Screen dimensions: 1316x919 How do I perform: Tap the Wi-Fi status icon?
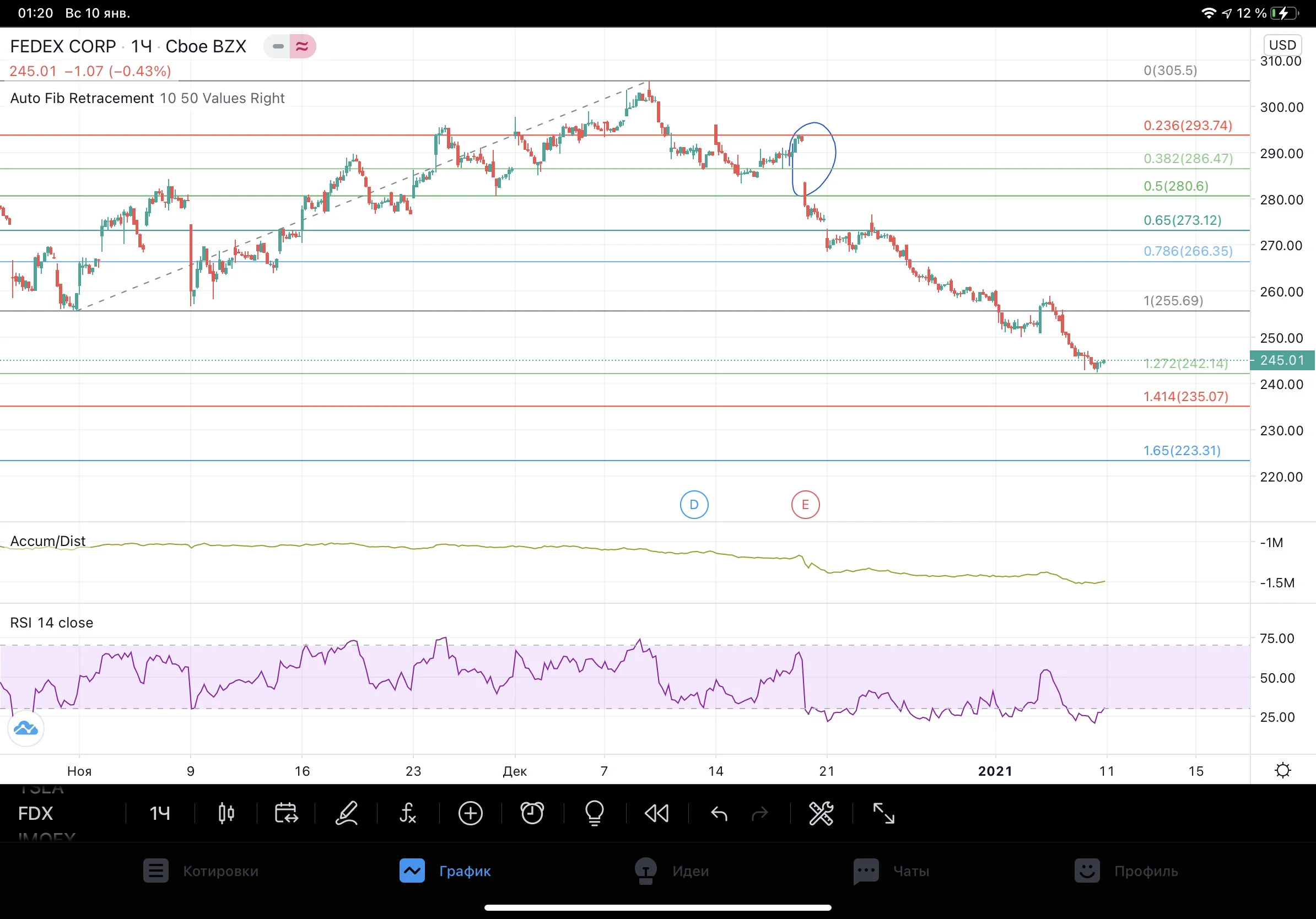point(1208,13)
